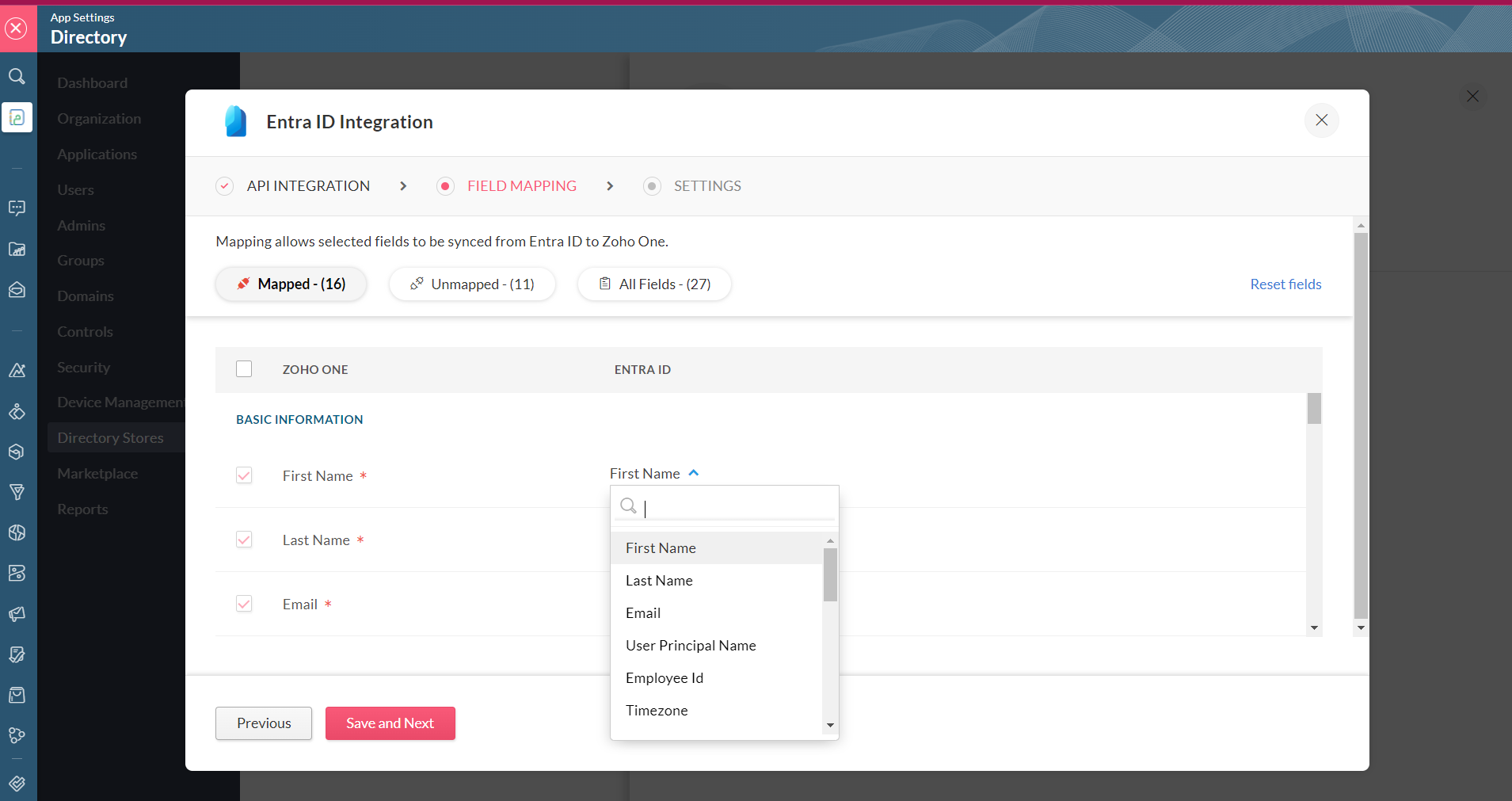Image resolution: width=1512 pixels, height=801 pixels.
Task: Switch to the Unmapped - (11) tab
Action: (x=472, y=284)
